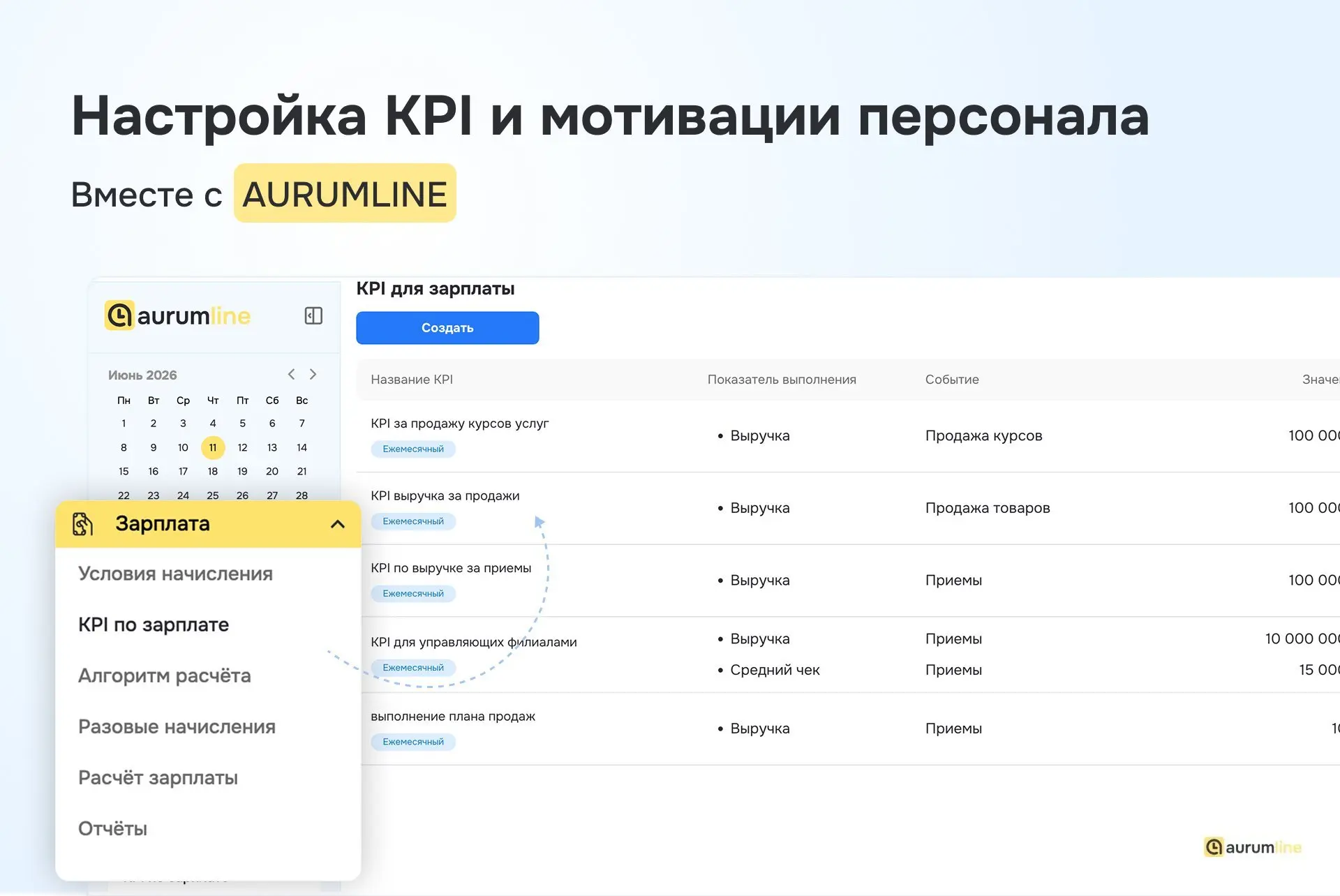Go to the next calendar month
The width and height of the screenshot is (1340, 896).
click(x=313, y=374)
